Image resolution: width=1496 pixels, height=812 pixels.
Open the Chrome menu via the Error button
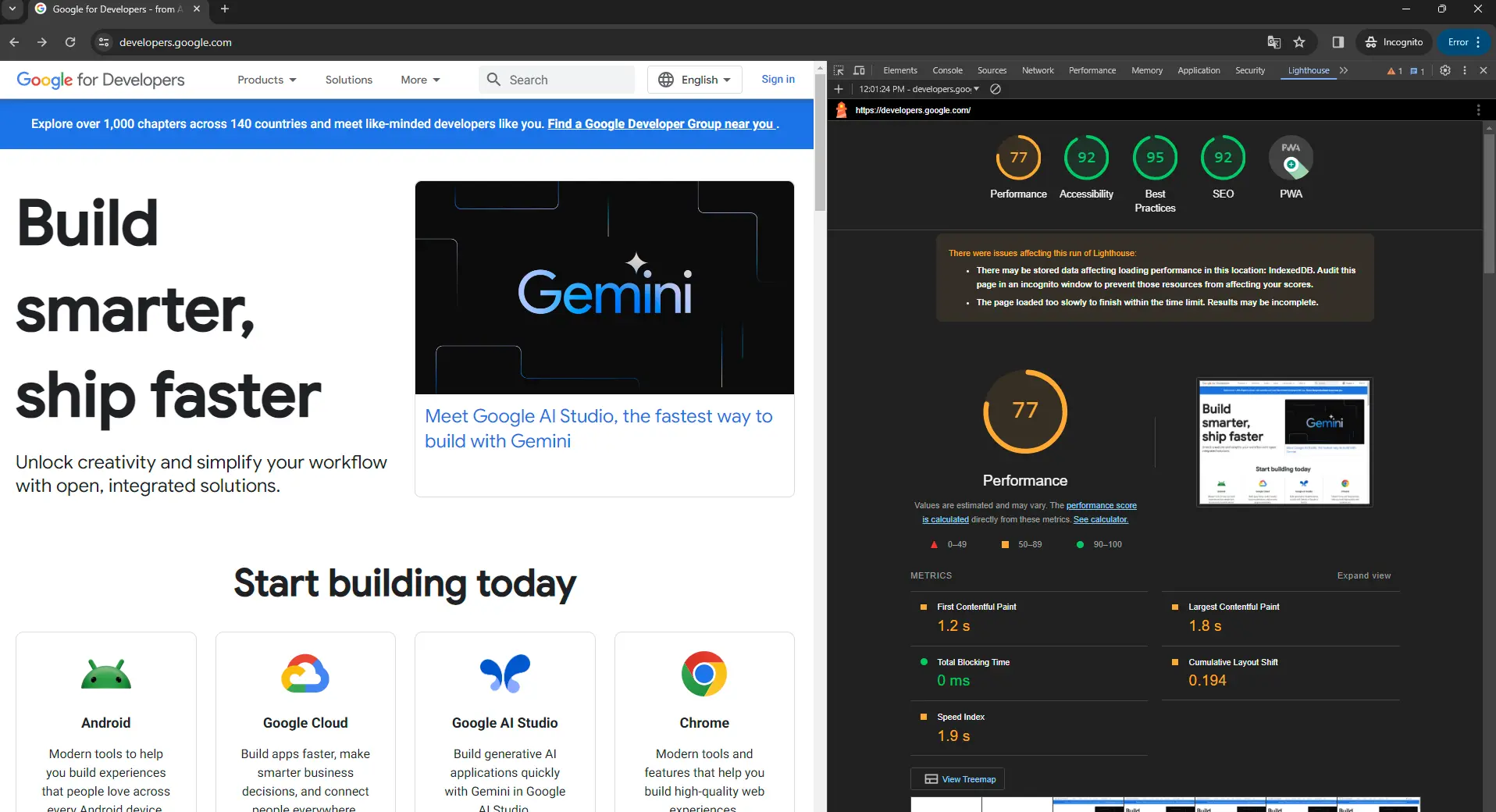click(x=1464, y=42)
